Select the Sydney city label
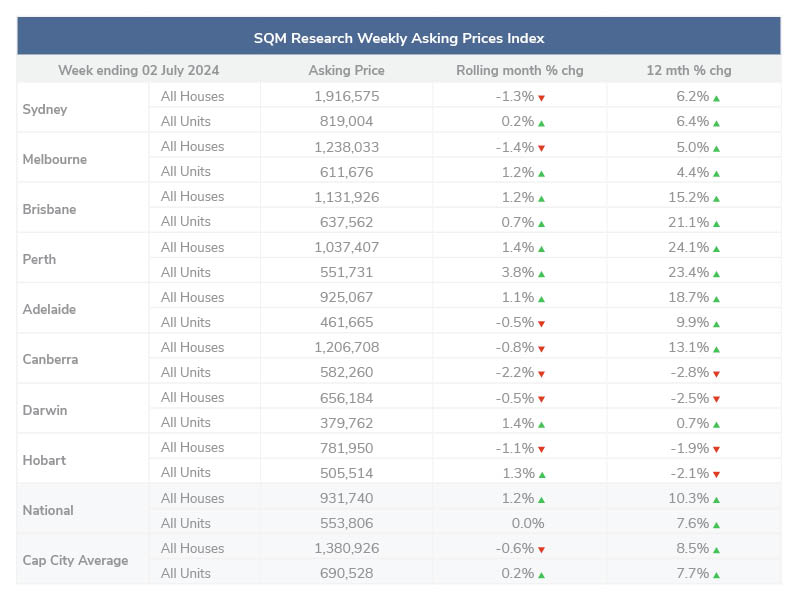Viewport: 800px width, 600px height. tap(45, 110)
